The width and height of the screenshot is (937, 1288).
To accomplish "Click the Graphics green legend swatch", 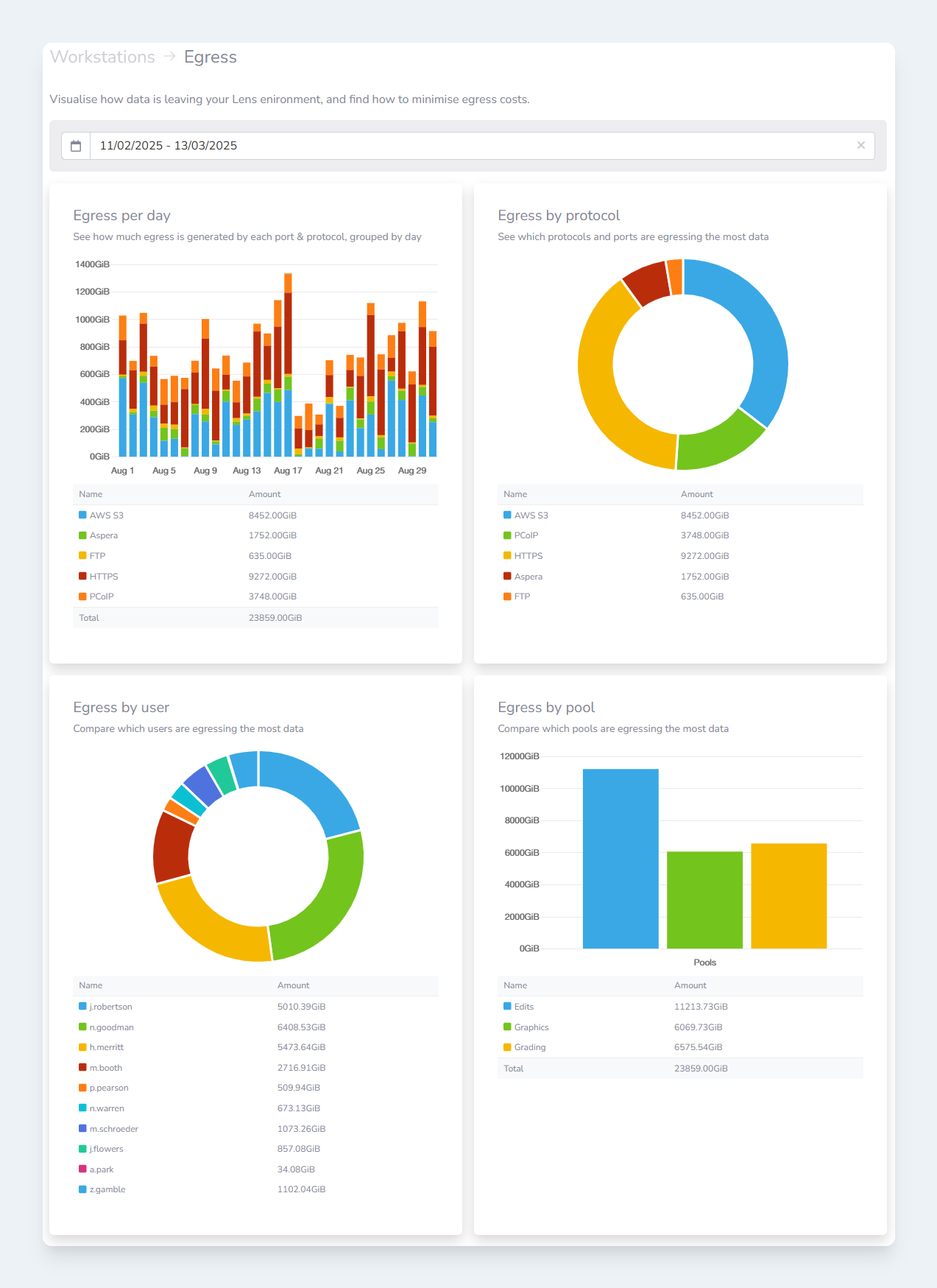I will click(507, 1027).
